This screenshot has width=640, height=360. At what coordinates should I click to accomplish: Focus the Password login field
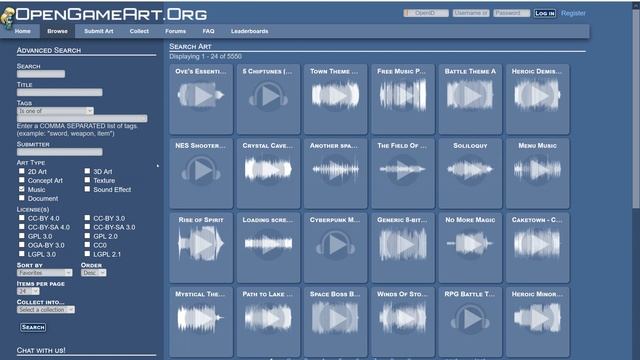pyautogui.click(x=511, y=13)
